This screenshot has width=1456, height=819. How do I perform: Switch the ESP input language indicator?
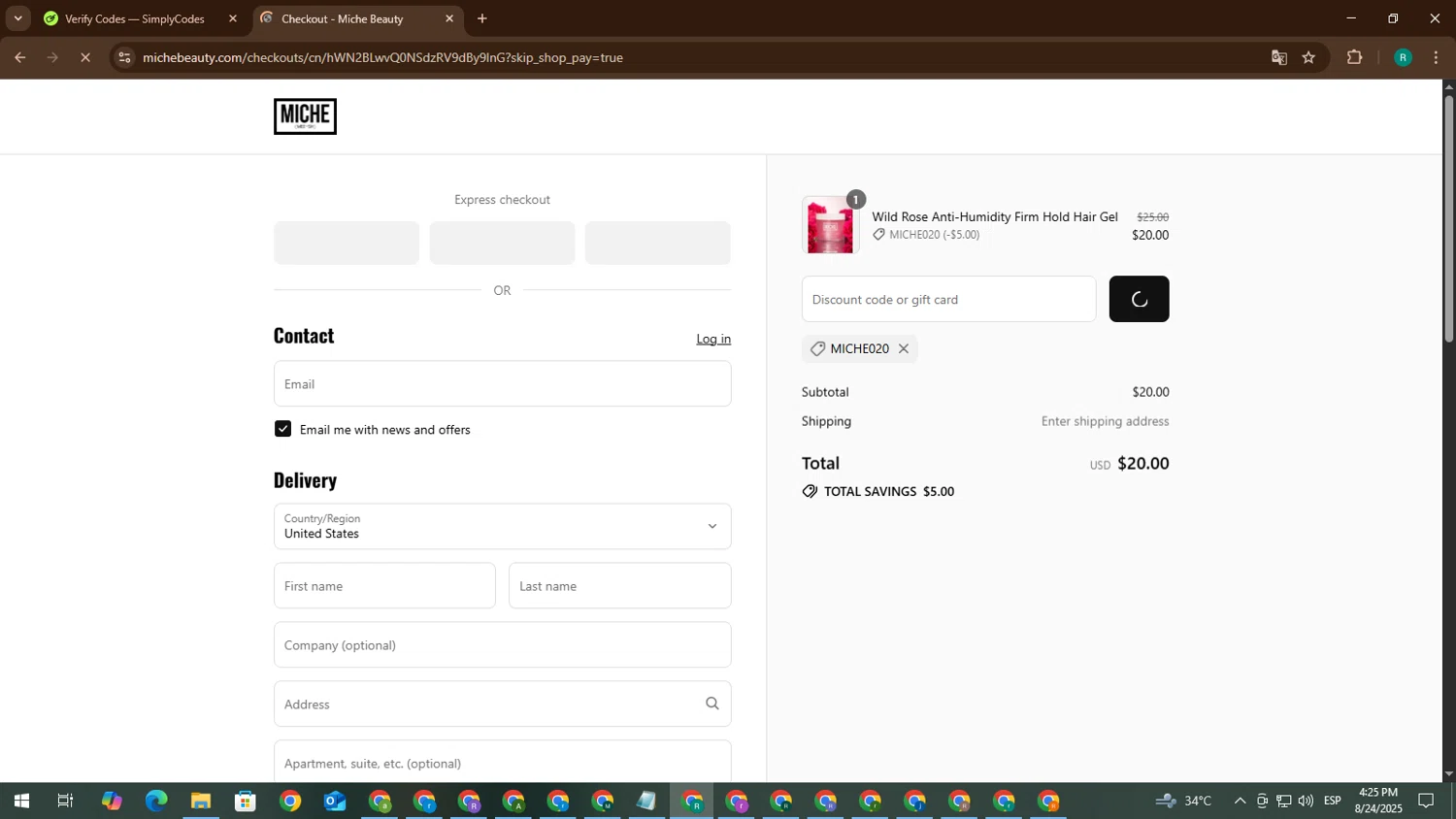[1333, 801]
